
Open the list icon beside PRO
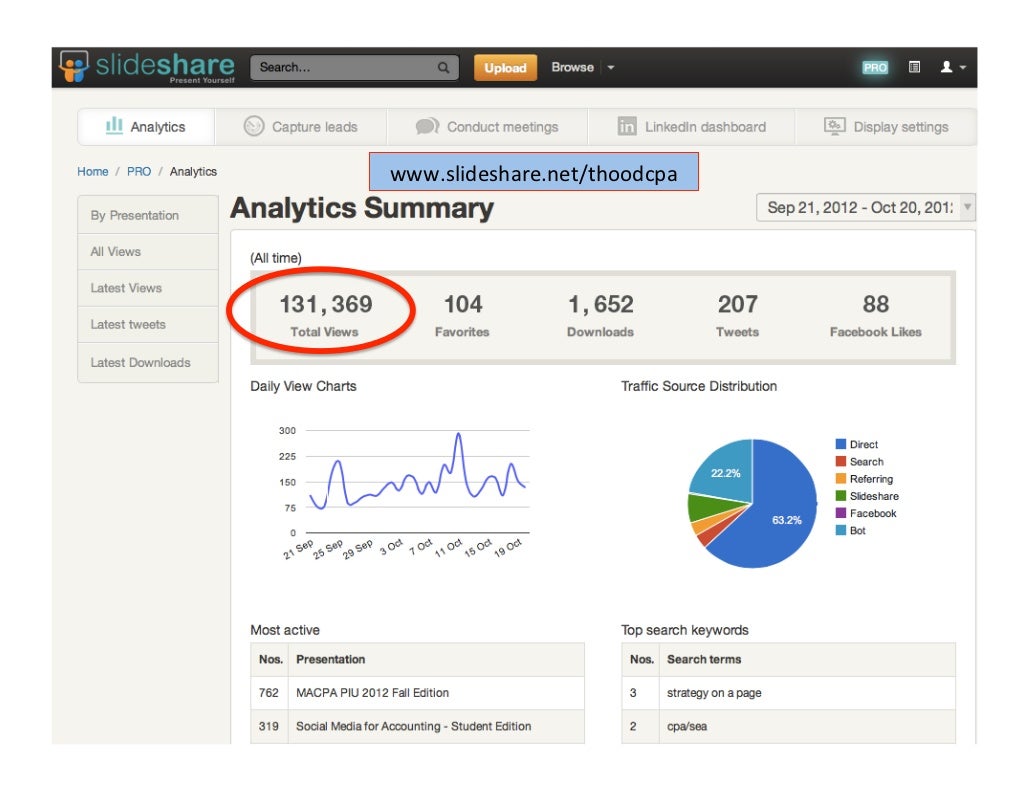[914, 67]
